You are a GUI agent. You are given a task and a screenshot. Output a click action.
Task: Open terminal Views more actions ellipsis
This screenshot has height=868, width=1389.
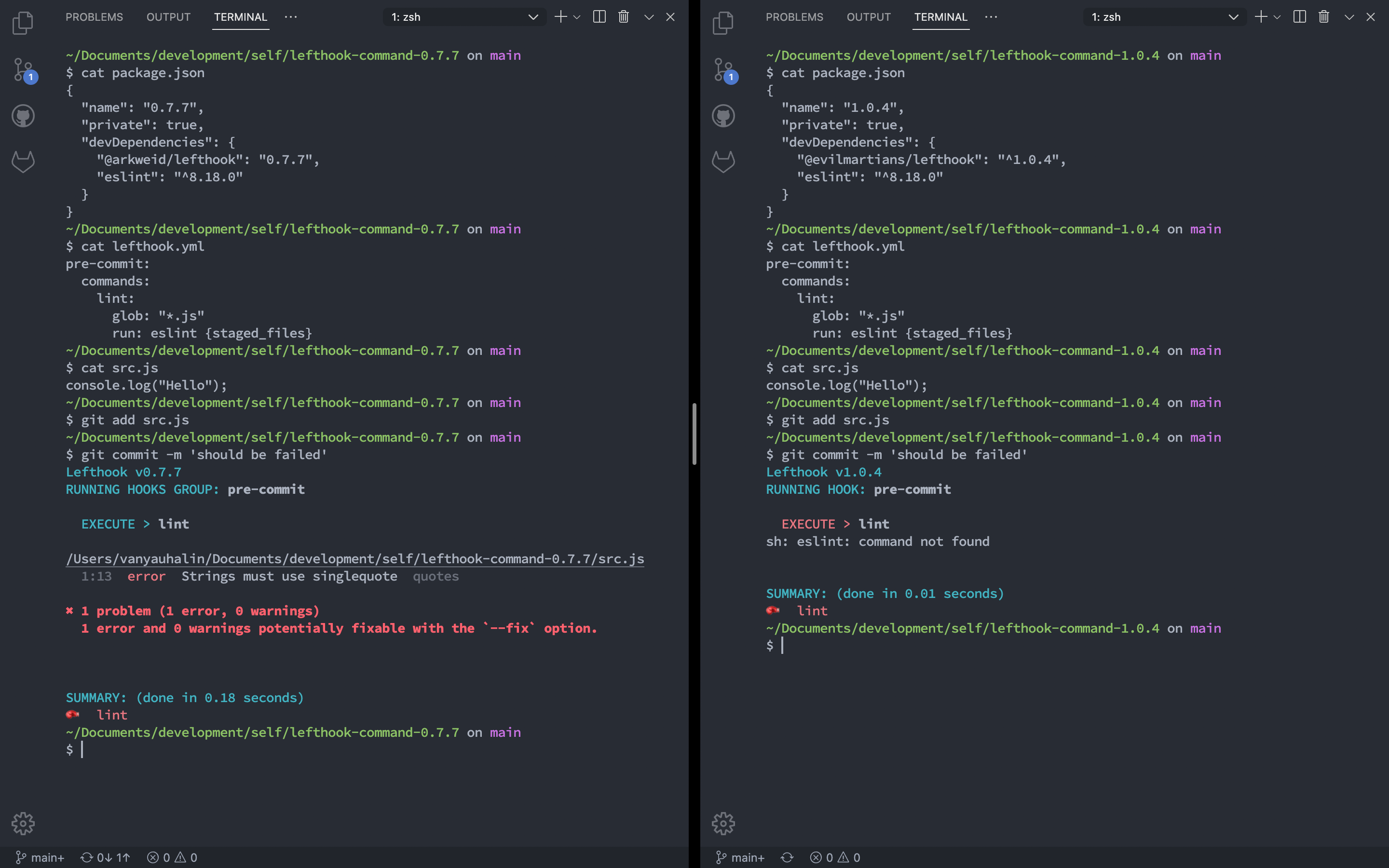point(291,17)
